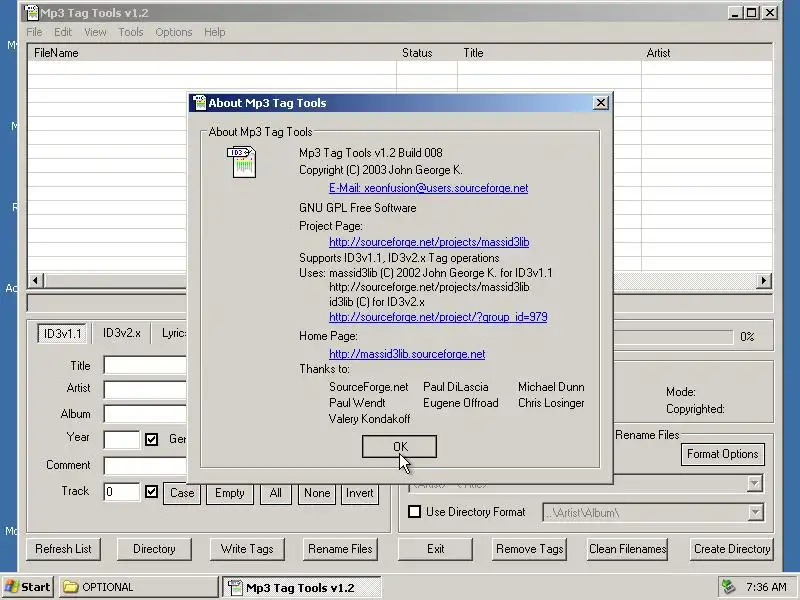This screenshot has height=600, width=800.
Task: Click the Rename Files button
Action: point(340,549)
